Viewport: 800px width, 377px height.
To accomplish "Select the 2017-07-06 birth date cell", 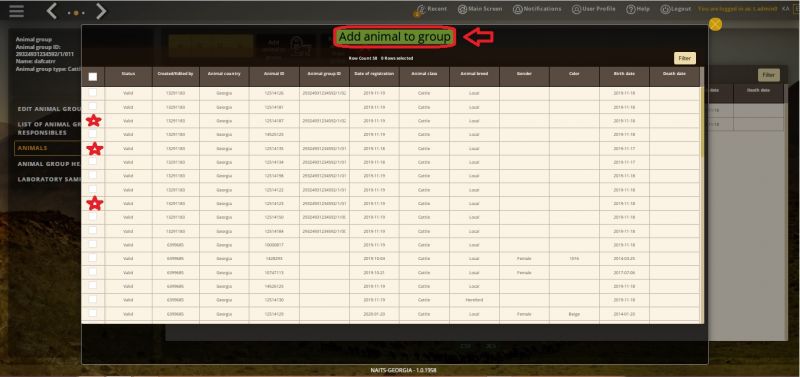I will 624,272.
